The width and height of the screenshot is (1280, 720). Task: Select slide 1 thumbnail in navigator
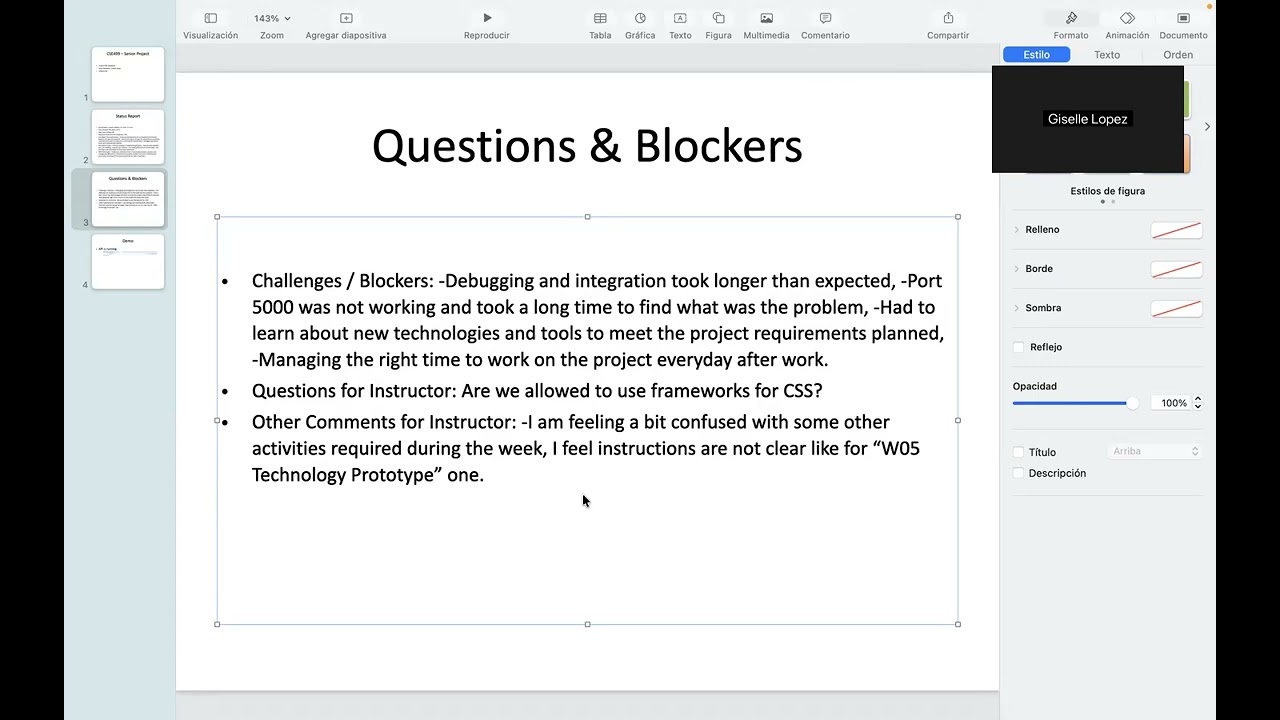point(128,74)
